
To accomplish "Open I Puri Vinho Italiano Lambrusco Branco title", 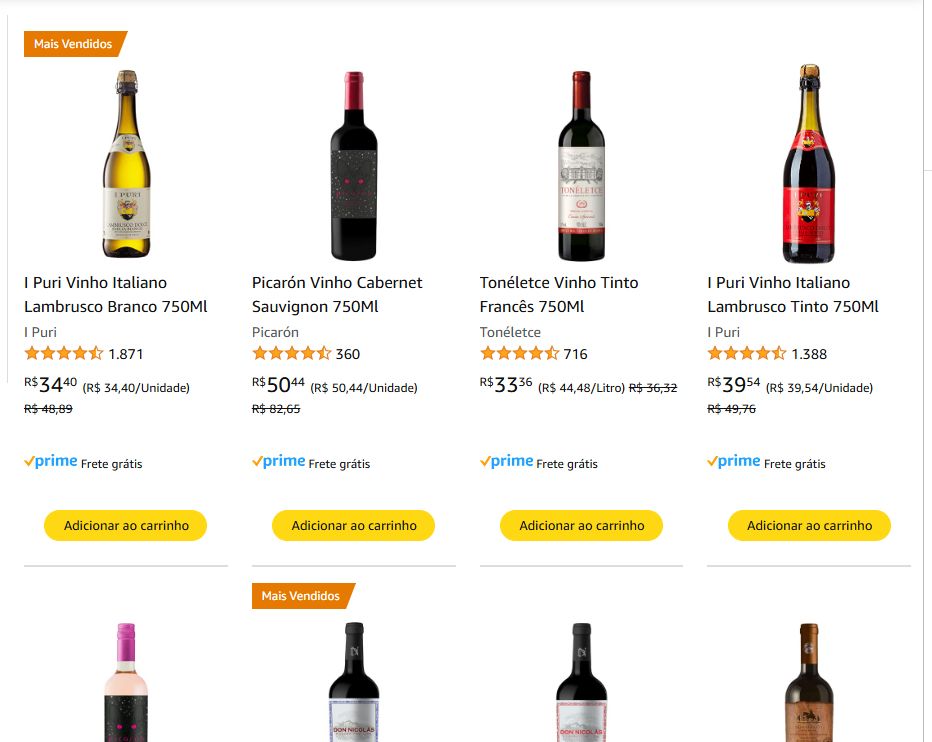I will click(115, 295).
